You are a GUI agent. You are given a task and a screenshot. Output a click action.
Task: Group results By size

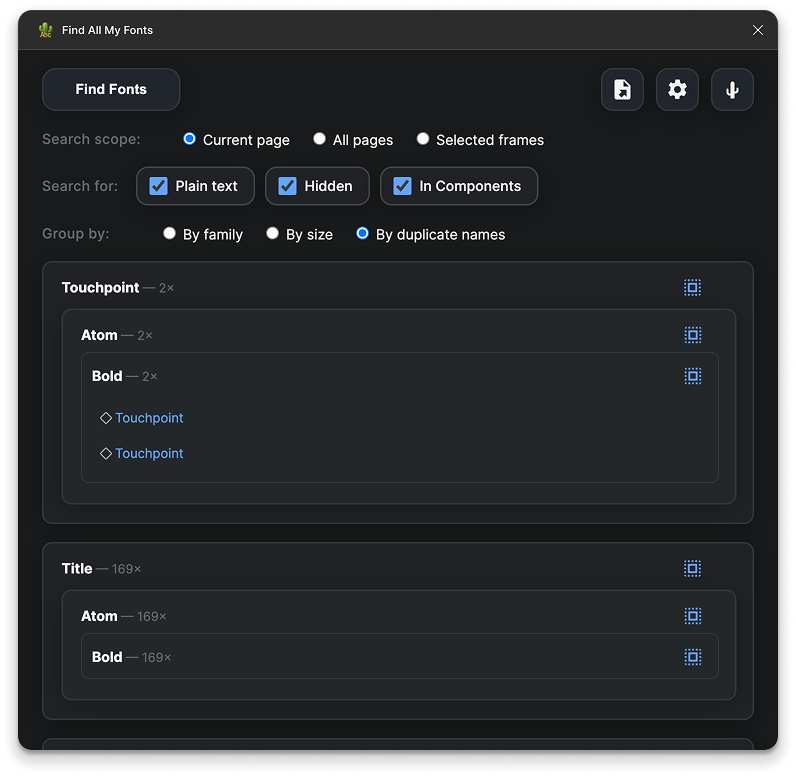pos(272,234)
